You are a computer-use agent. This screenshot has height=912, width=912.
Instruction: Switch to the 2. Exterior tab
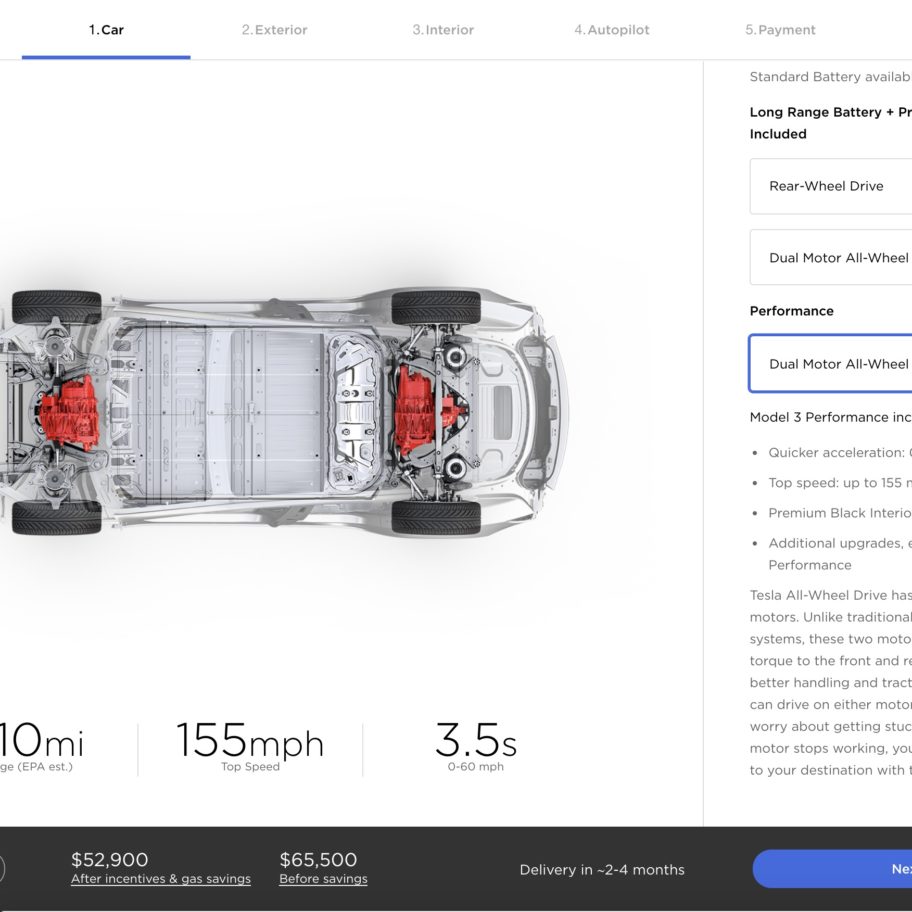click(275, 30)
